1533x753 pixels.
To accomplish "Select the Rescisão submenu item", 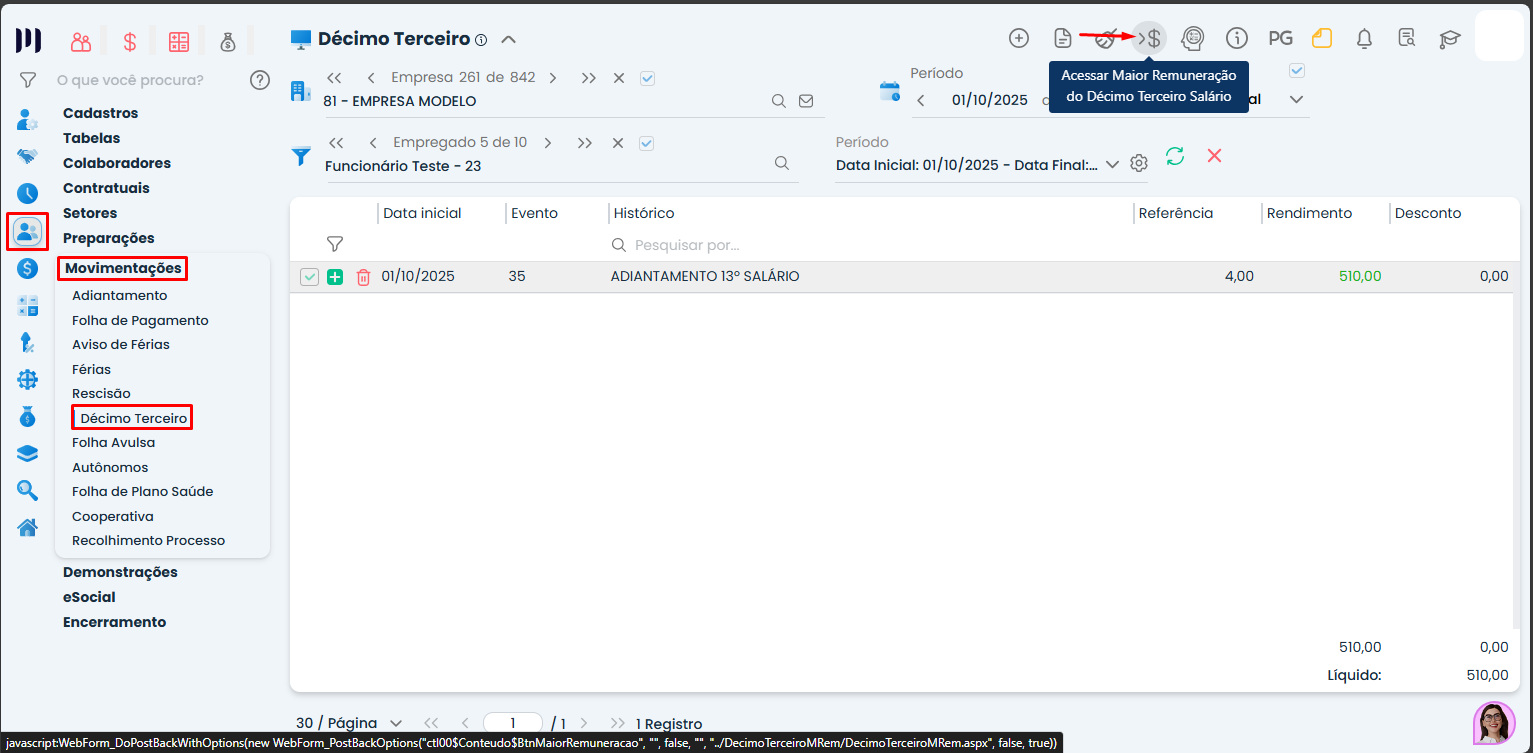I will 101,394.
